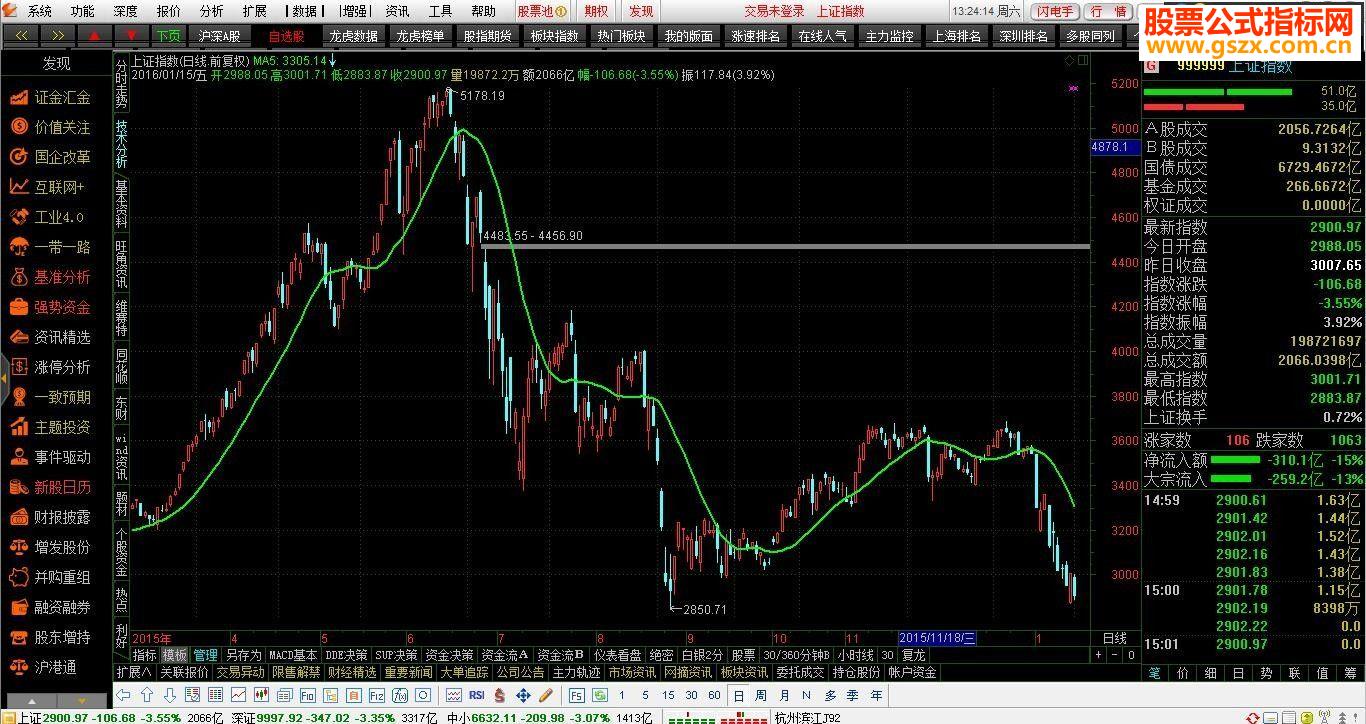Select the MACD基本 indicator template
Viewport: 1366px width, 724px height.
(x=293, y=655)
